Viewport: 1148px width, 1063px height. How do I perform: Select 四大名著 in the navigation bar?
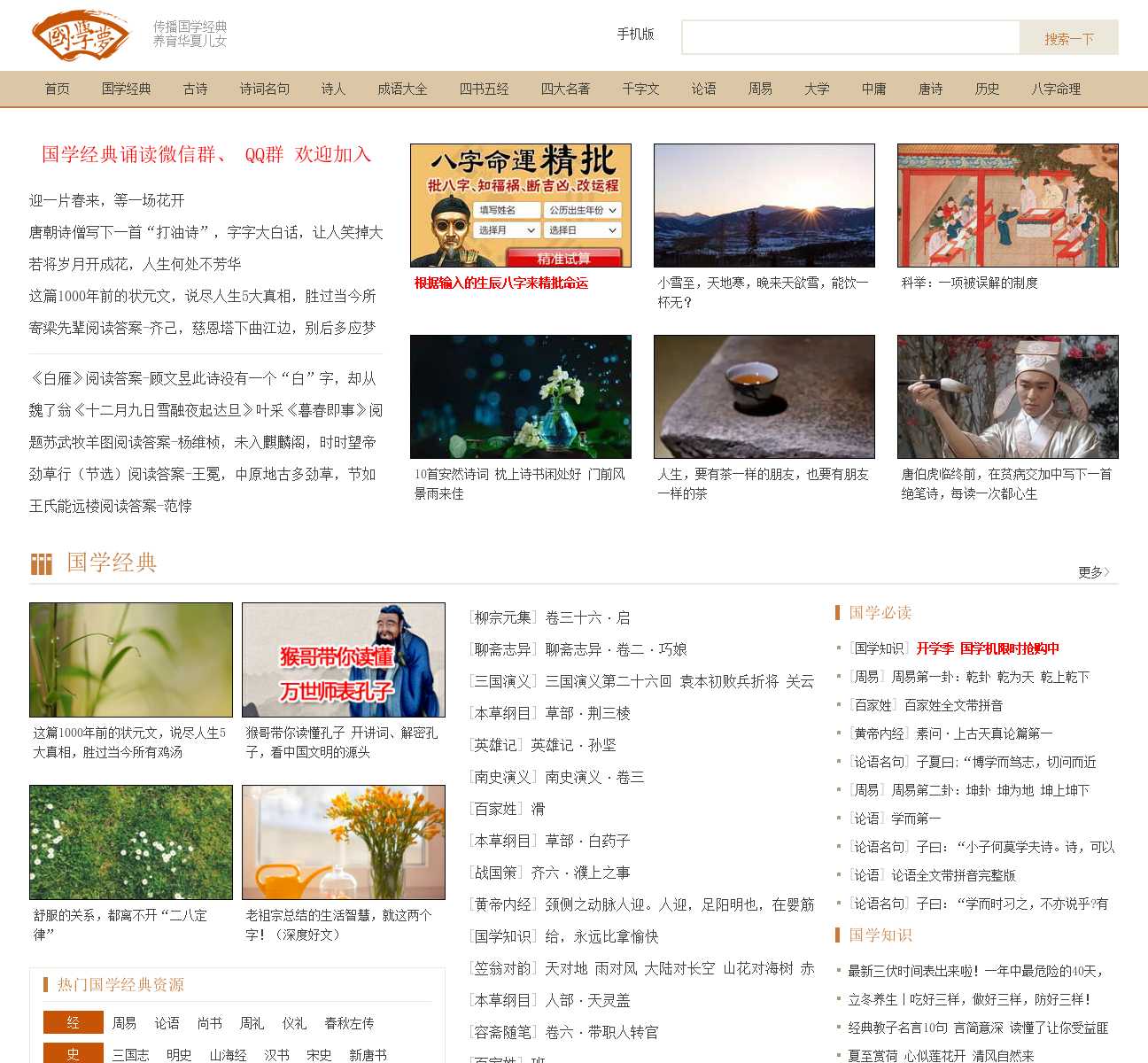click(565, 89)
